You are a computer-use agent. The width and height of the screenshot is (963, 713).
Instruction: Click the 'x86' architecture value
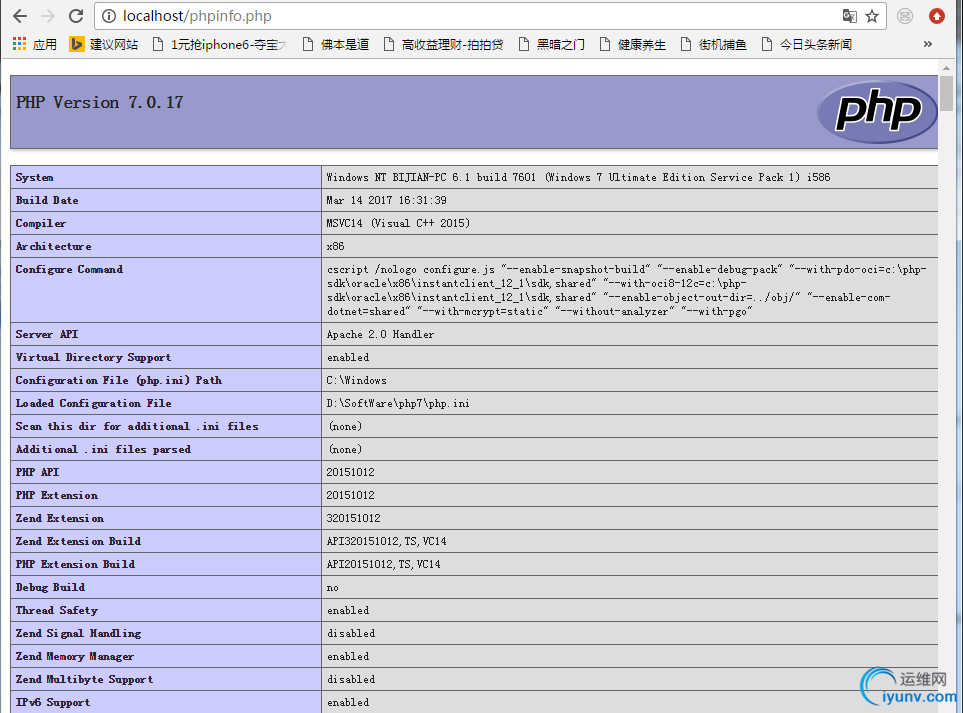click(335, 246)
